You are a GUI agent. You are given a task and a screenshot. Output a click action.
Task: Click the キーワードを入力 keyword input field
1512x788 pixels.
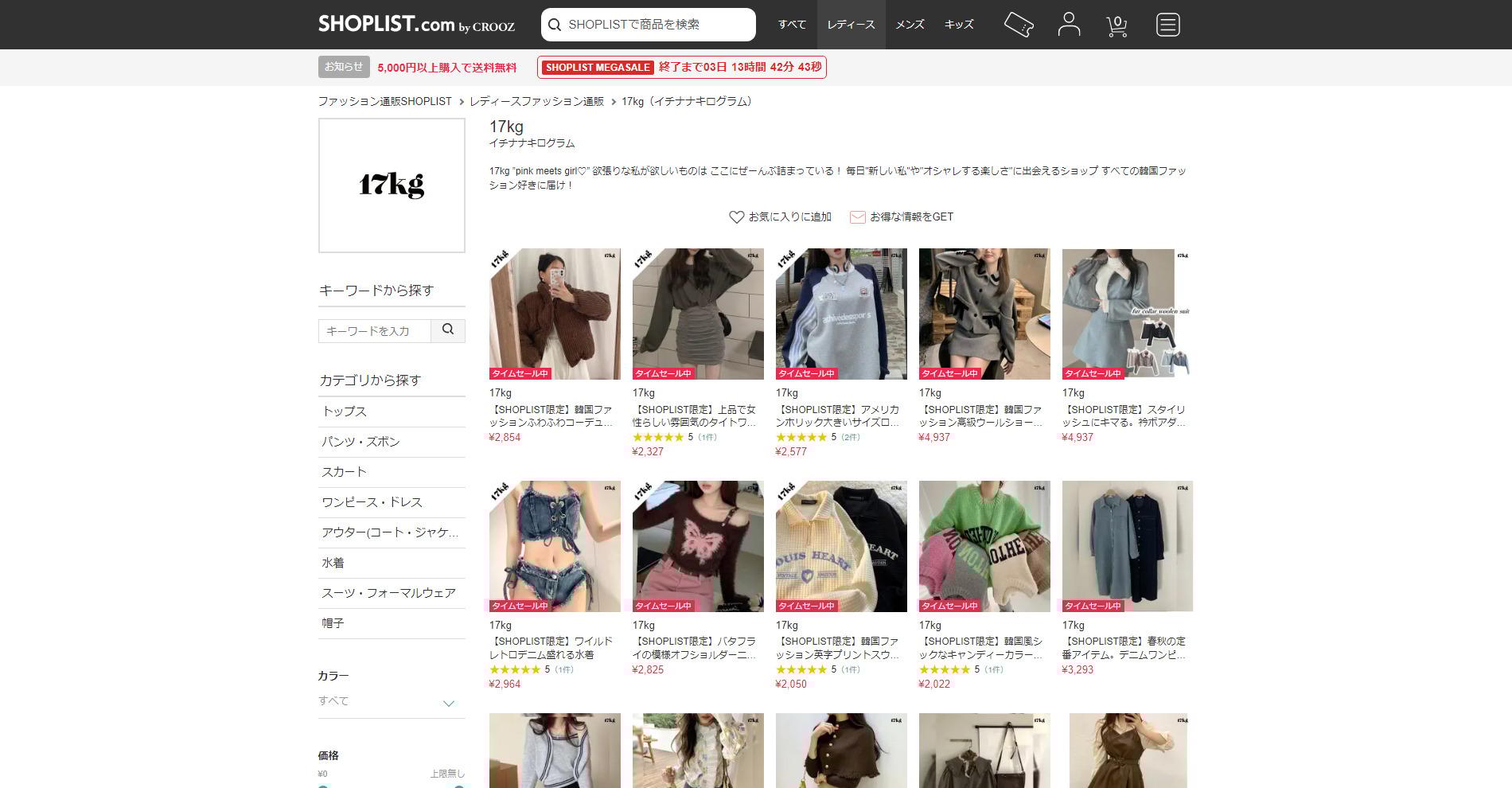coord(374,330)
